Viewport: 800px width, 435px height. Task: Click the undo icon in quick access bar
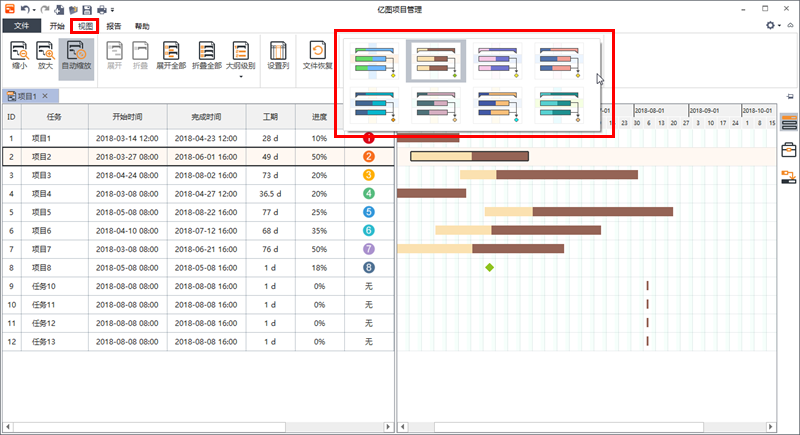[24, 9]
